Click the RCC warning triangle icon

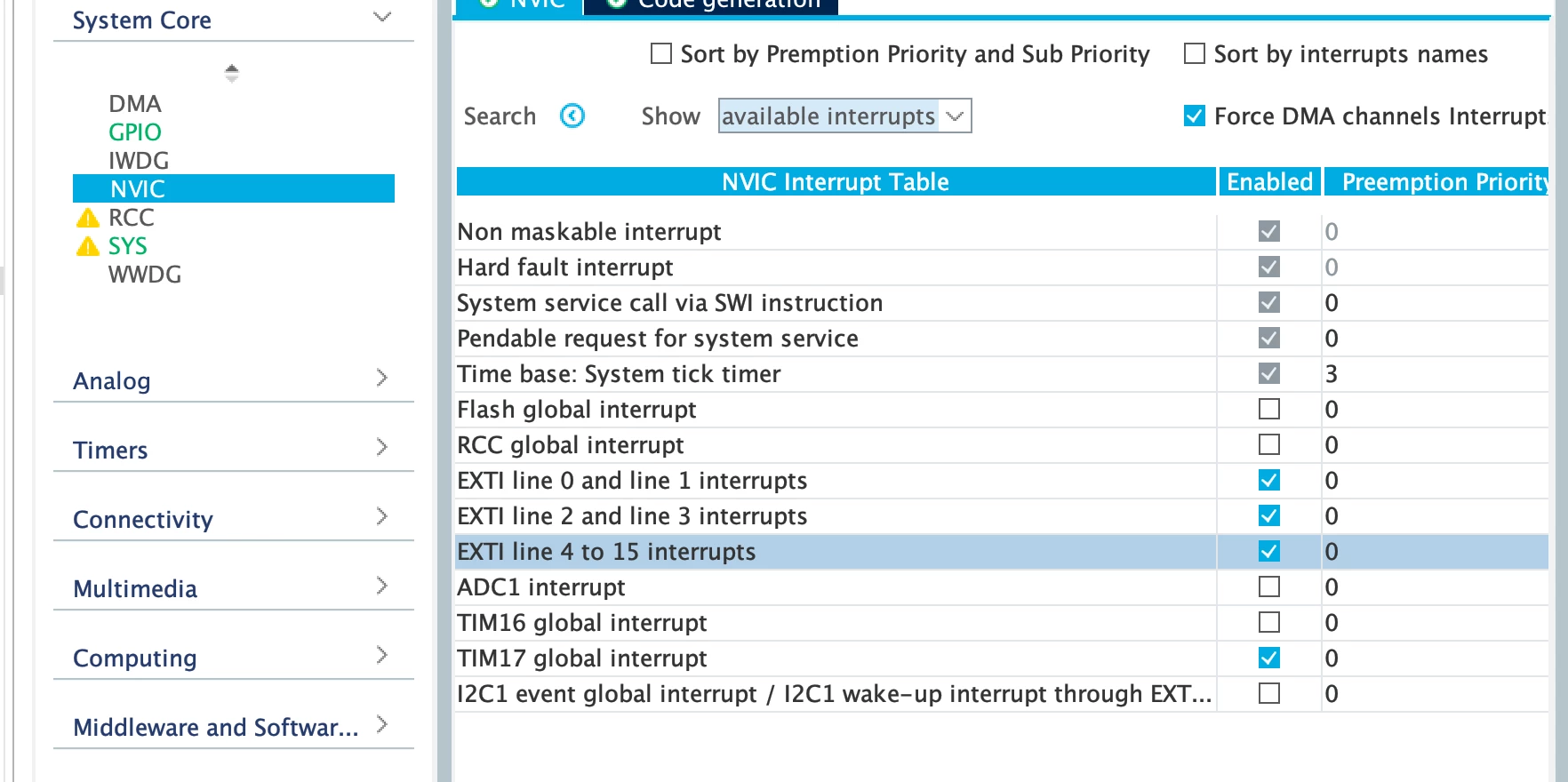(87, 218)
